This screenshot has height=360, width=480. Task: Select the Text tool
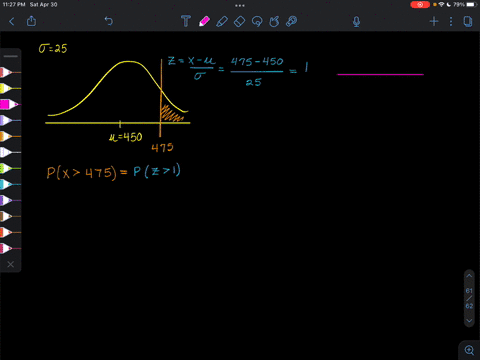pyautogui.click(x=186, y=21)
